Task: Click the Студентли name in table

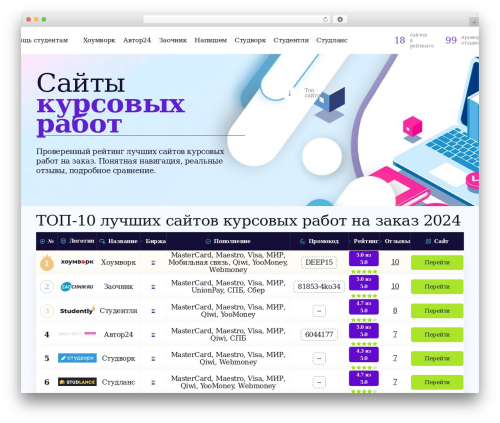Action: coord(118,311)
